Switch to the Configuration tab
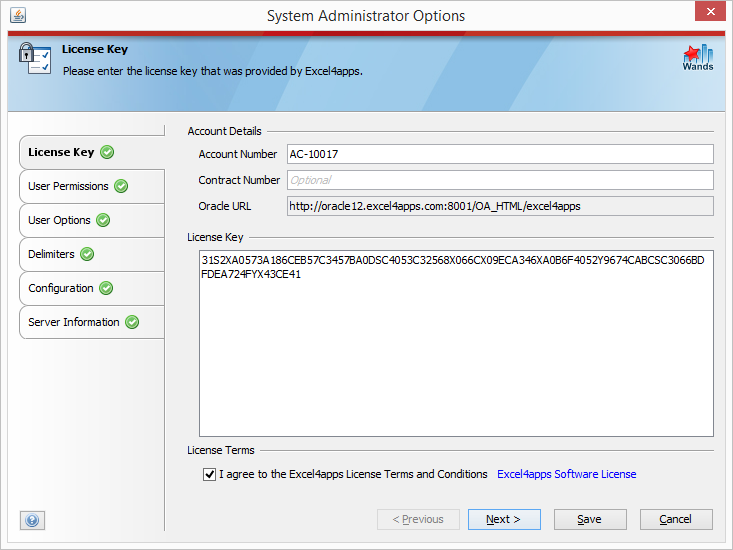This screenshot has height=550, width=733. pyautogui.click(x=92, y=288)
